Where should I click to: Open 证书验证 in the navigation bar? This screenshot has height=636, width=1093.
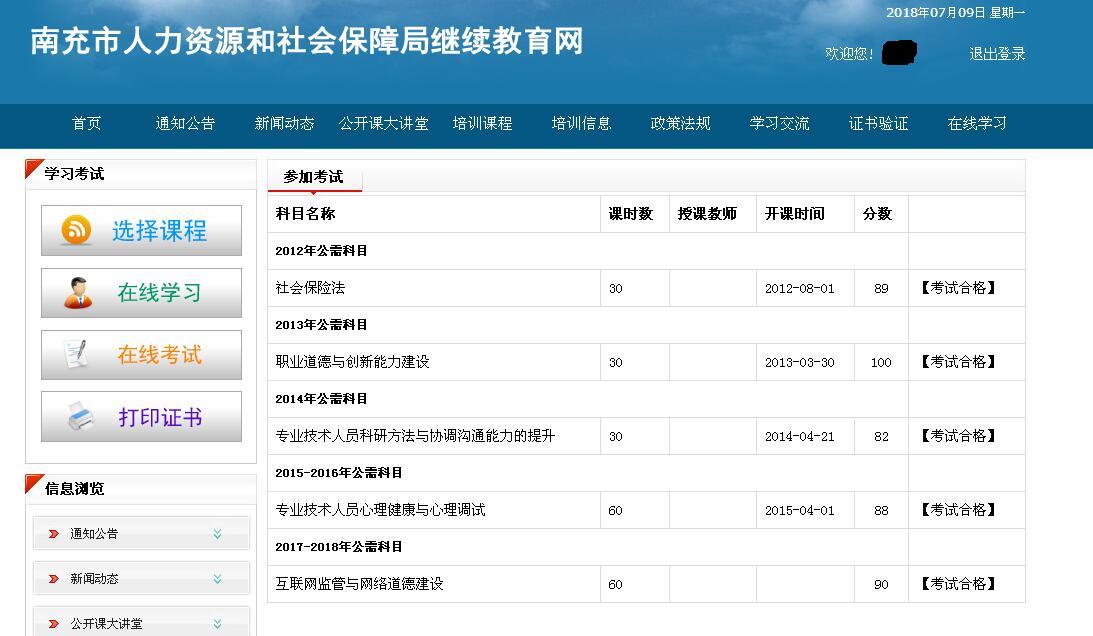pos(878,124)
